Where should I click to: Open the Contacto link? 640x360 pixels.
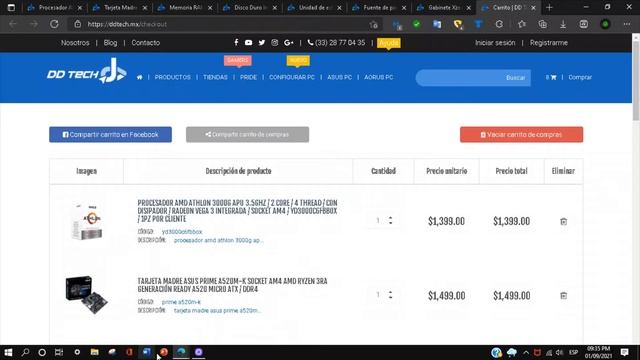(x=146, y=42)
